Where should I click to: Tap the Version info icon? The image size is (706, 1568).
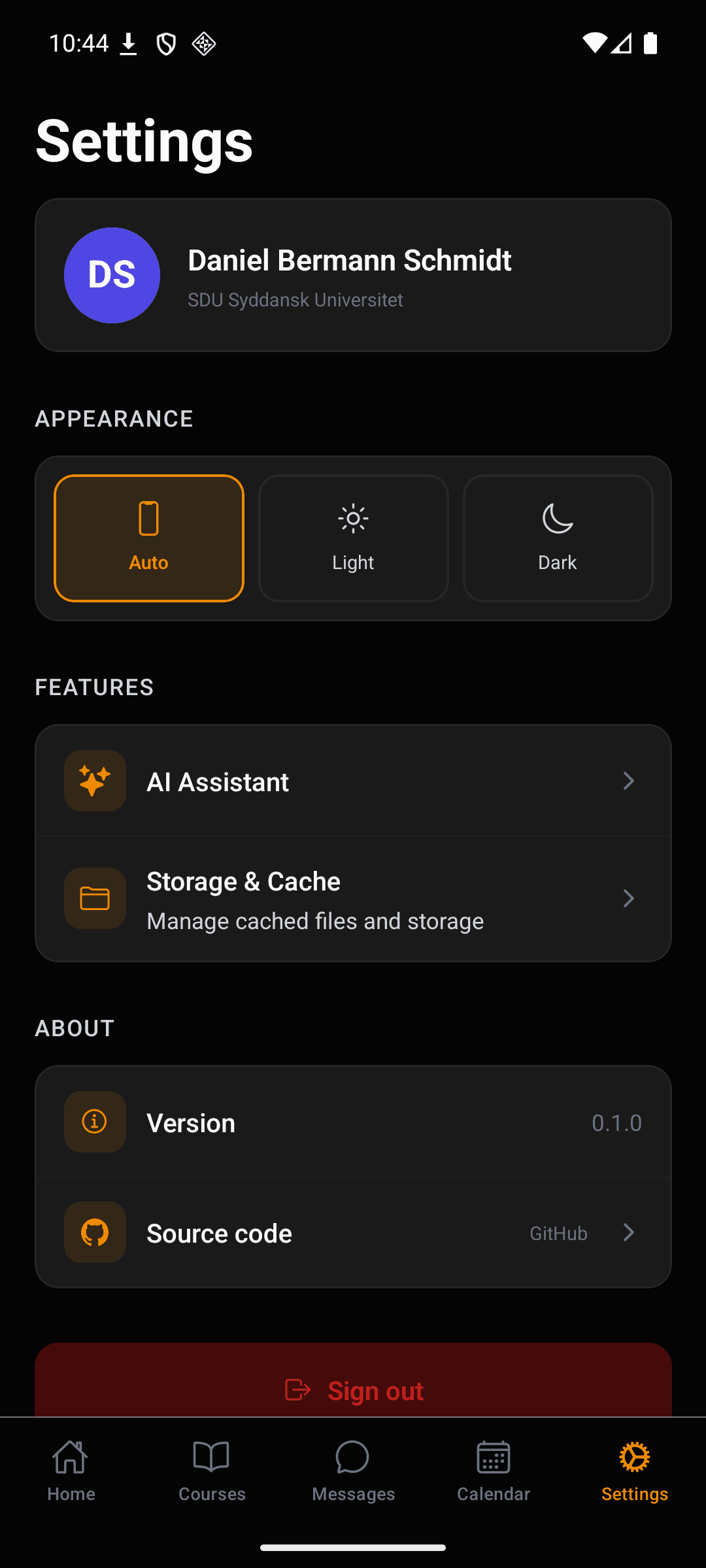click(x=95, y=1122)
